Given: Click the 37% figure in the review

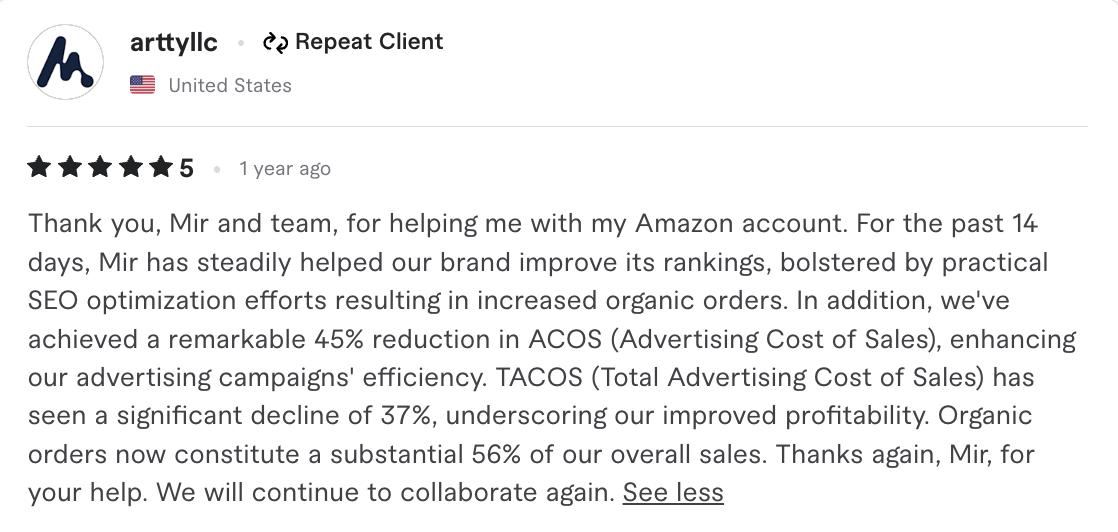Looking at the screenshot, I should pos(406,415).
